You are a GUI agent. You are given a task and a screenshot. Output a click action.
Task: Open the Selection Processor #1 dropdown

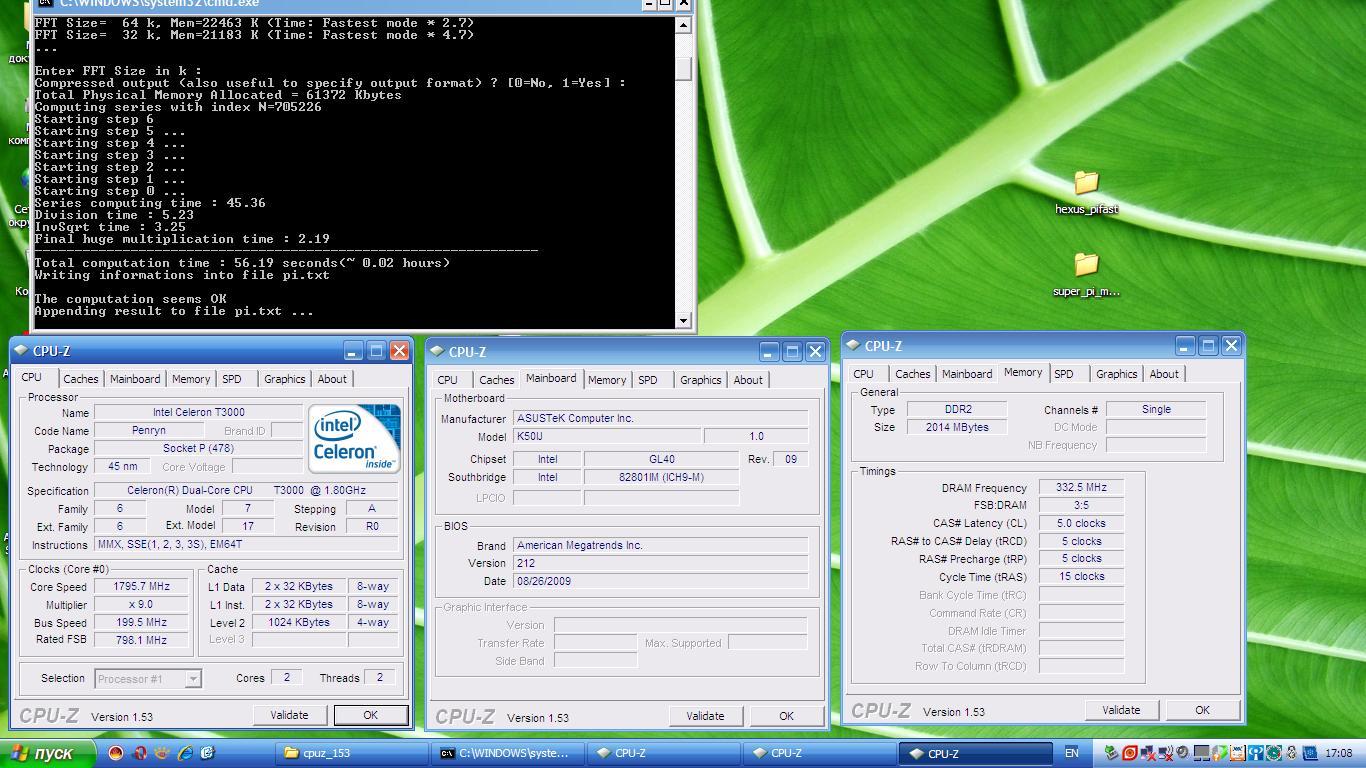coord(148,679)
